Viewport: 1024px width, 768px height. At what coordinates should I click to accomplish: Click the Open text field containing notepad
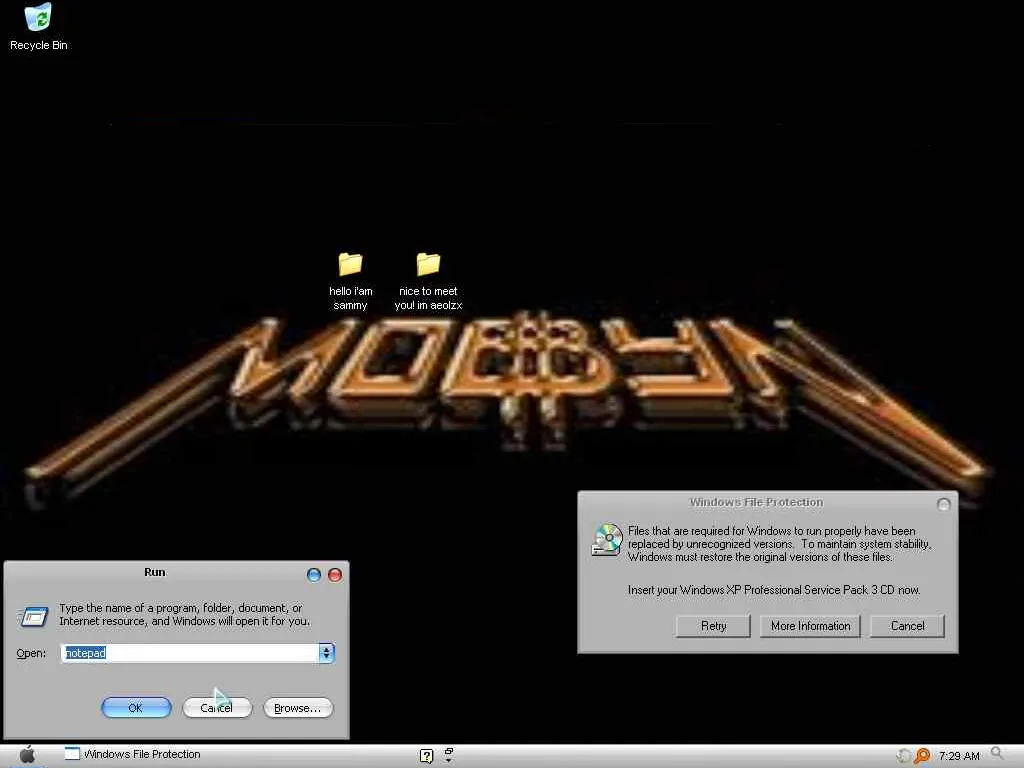[x=190, y=652]
